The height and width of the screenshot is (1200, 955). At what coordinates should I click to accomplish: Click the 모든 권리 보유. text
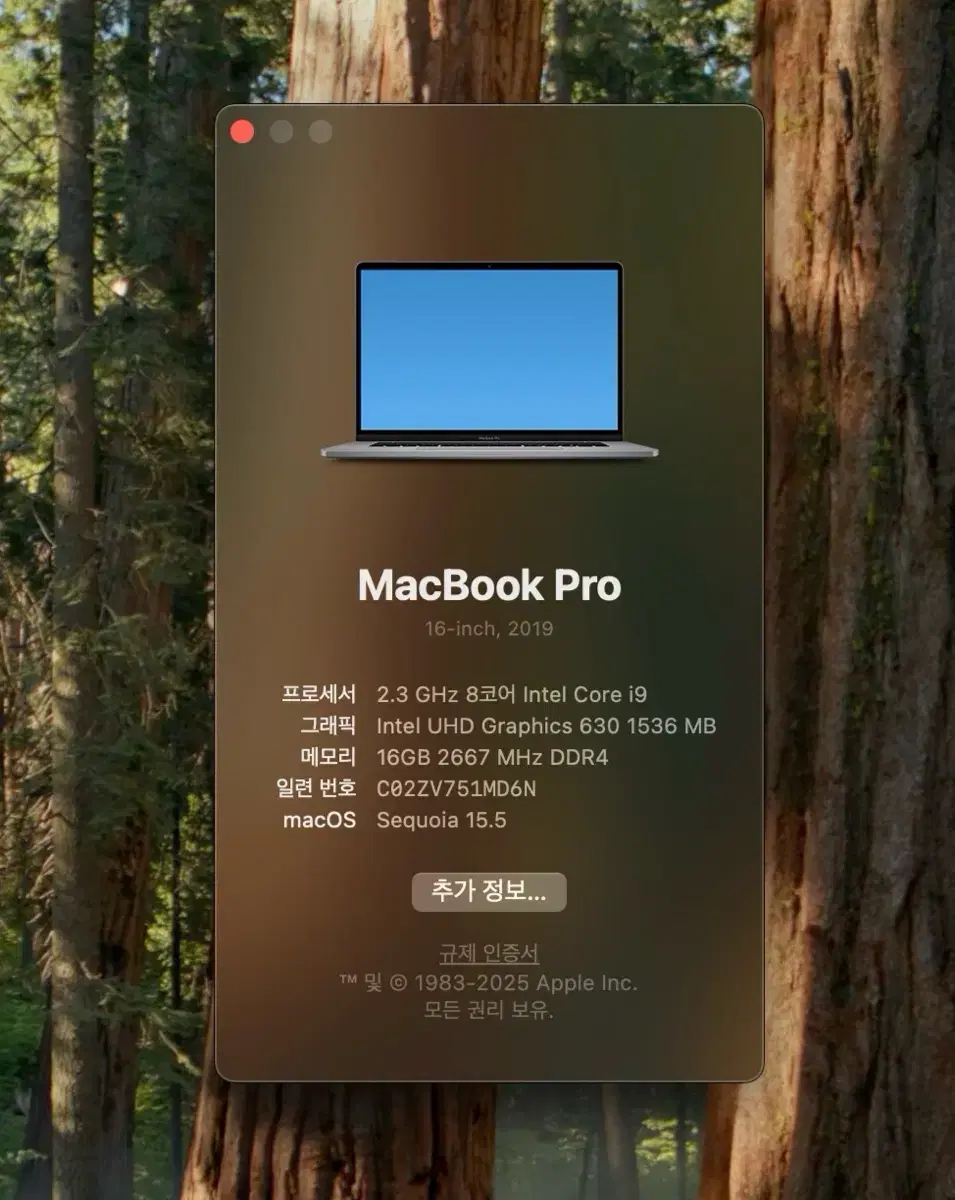(x=489, y=1010)
